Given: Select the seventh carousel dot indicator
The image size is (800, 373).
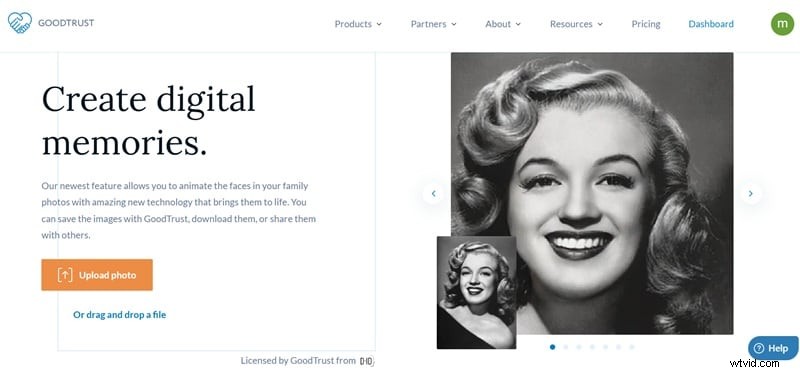Looking at the screenshot, I should (x=632, y=347).
